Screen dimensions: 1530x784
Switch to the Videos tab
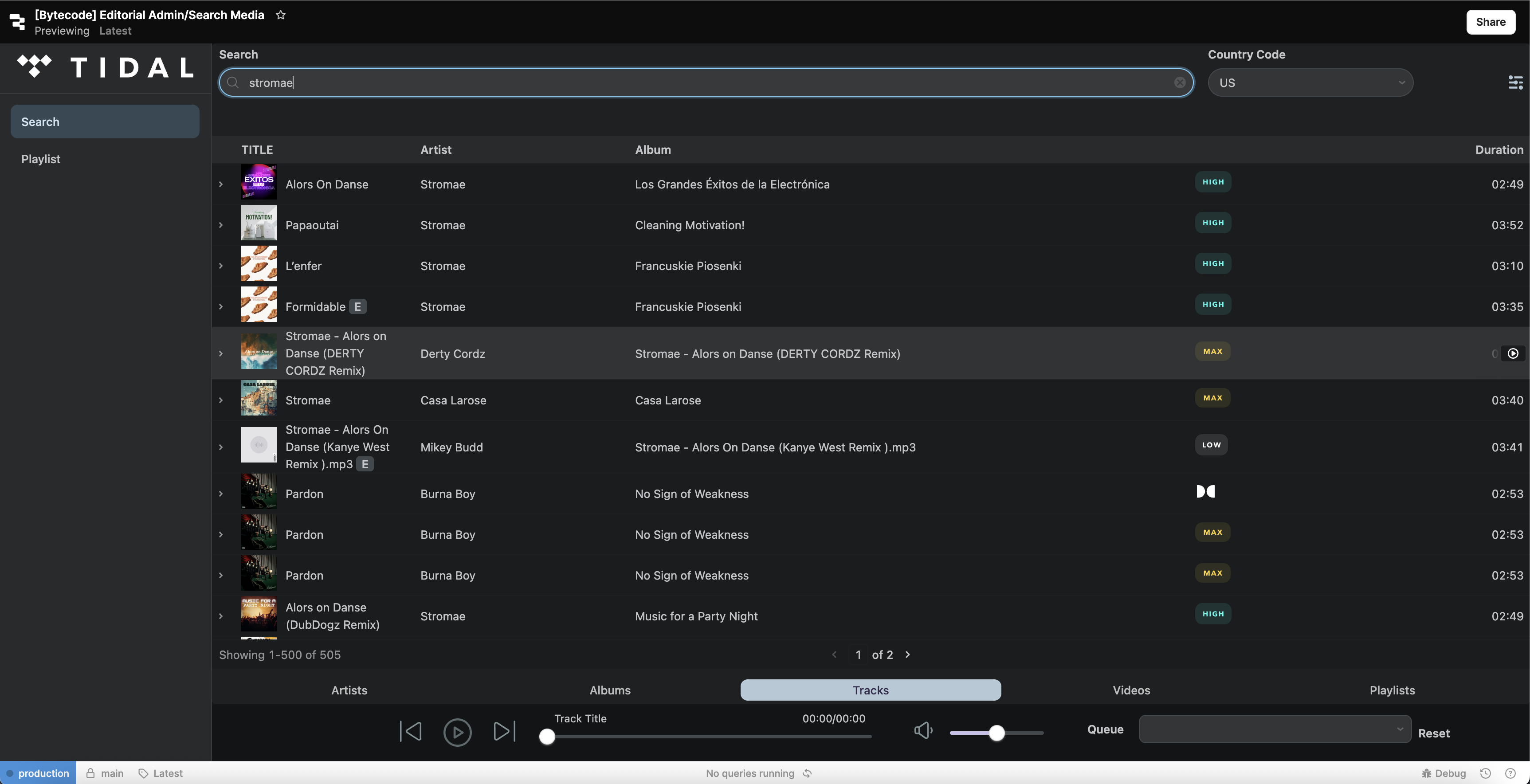click(1131, 690)
